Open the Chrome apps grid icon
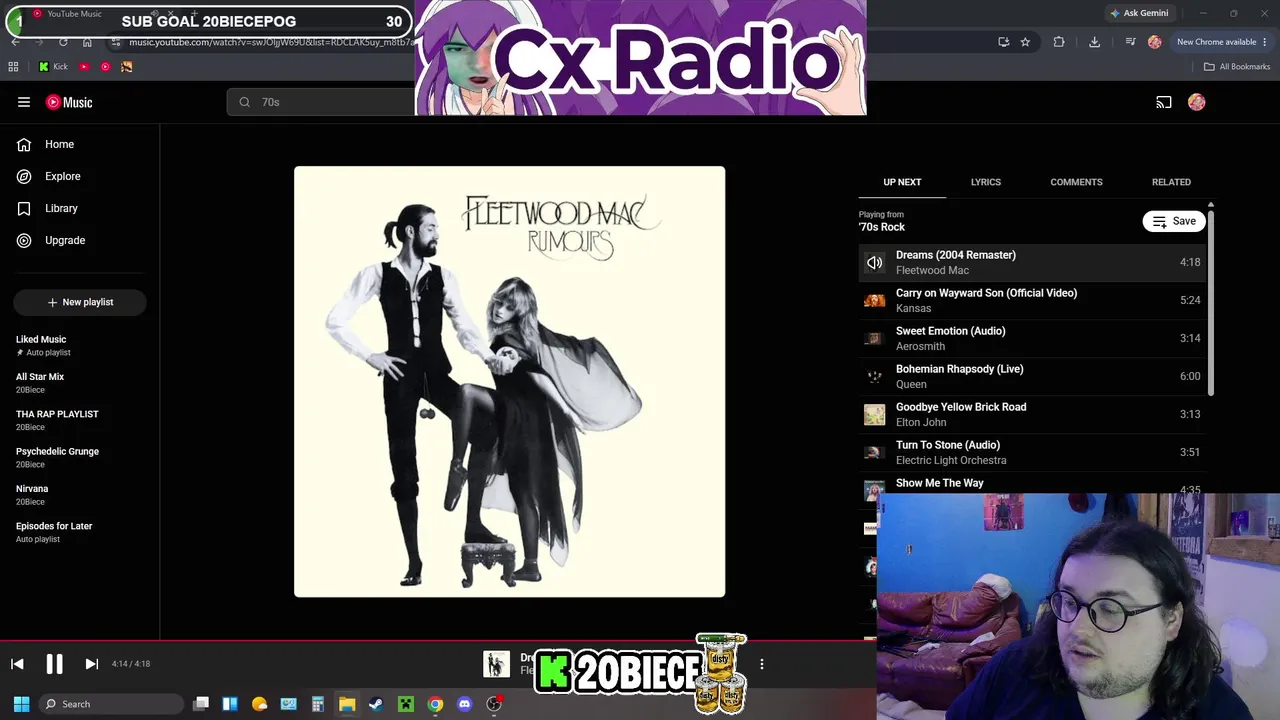Viewport: 1280px width, 720px height. tap(13, 67)
